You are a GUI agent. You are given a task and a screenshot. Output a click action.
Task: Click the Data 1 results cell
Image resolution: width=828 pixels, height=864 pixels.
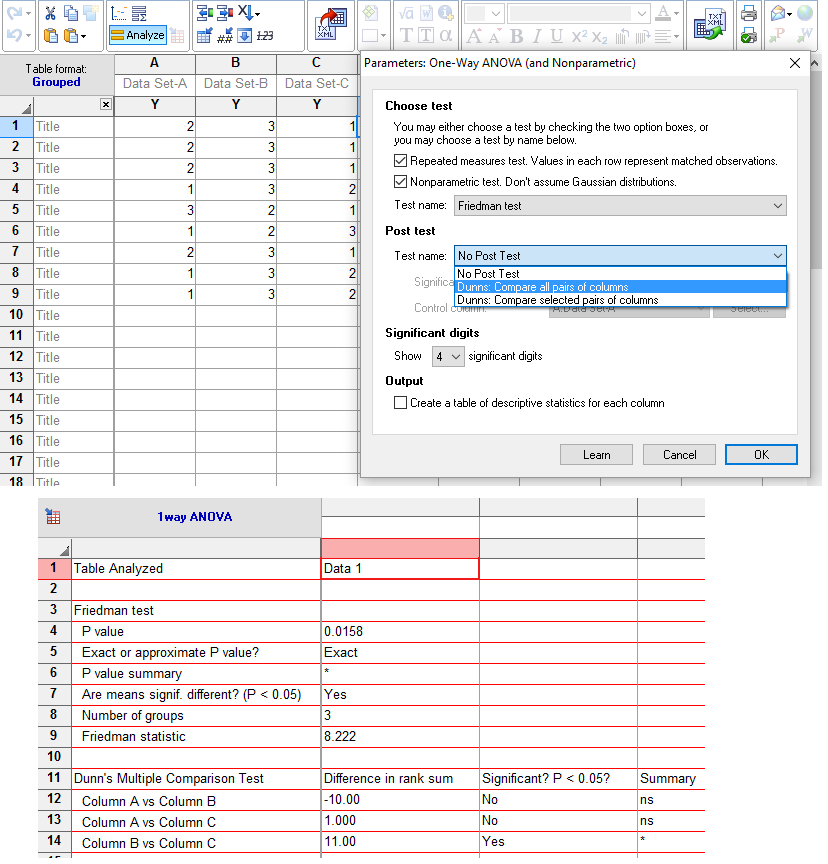[400, 569]
